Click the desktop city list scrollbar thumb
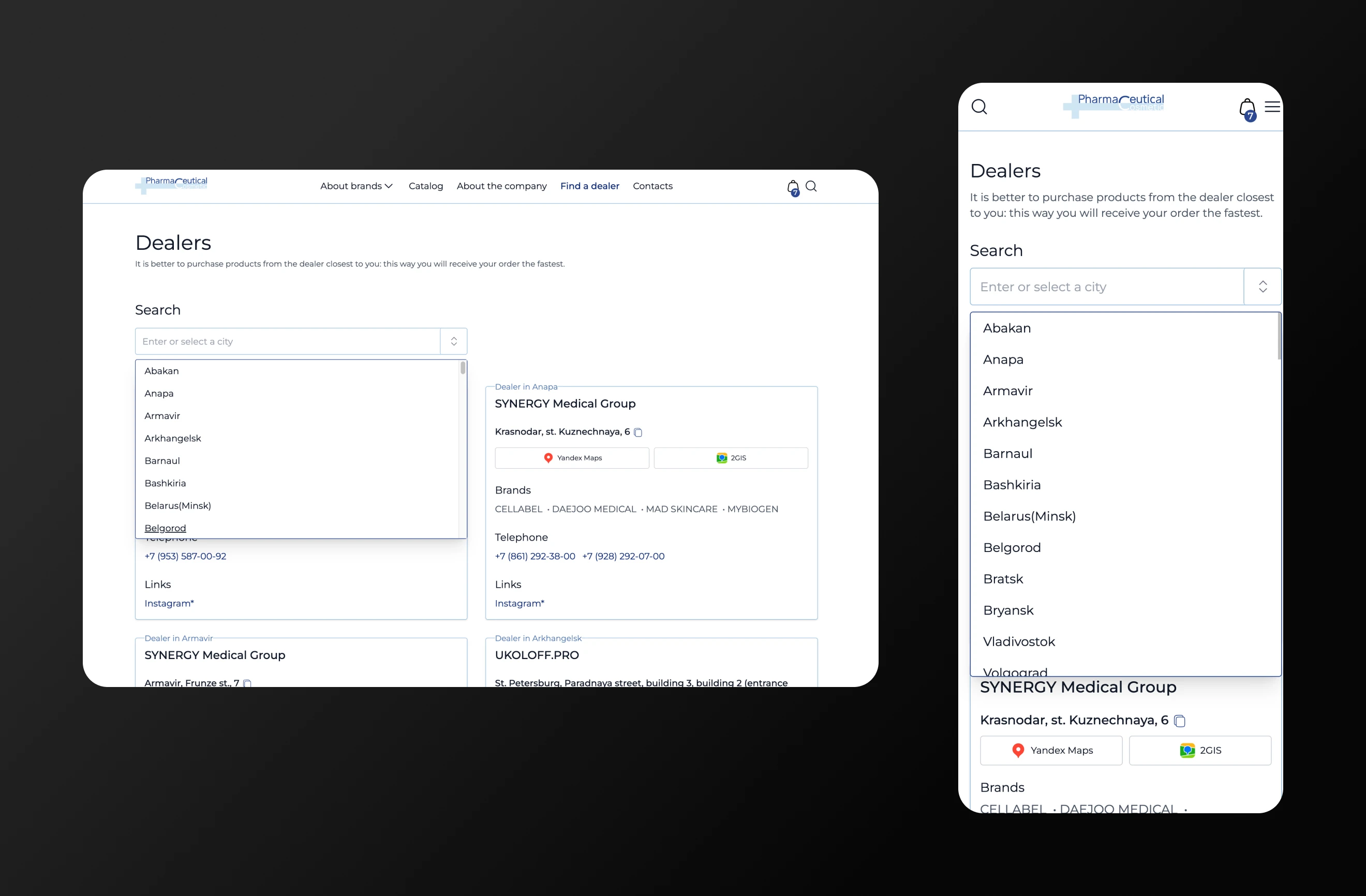Image resolution: width=1366 pixels, height=896 pixels. pyautogui.click(x=463, y=367)
